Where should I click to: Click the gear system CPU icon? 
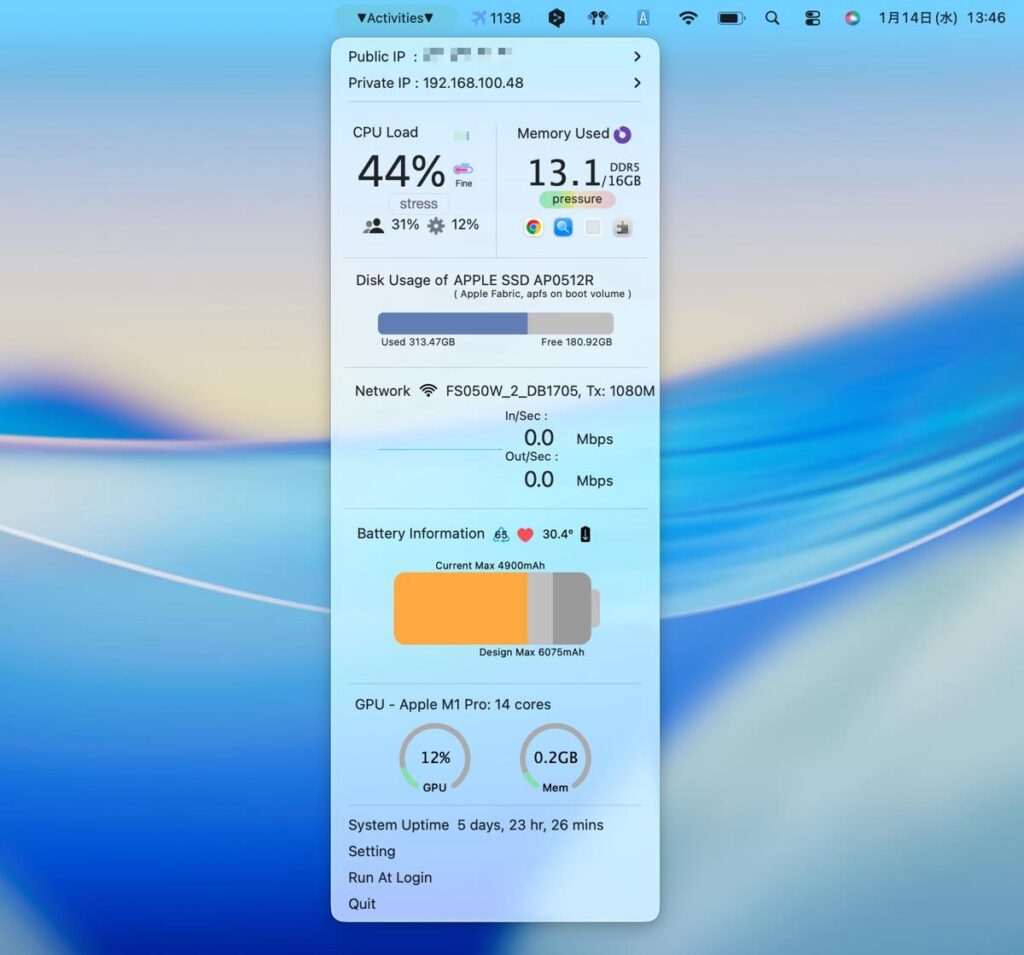pyautogui.click(x=436, y=226)
